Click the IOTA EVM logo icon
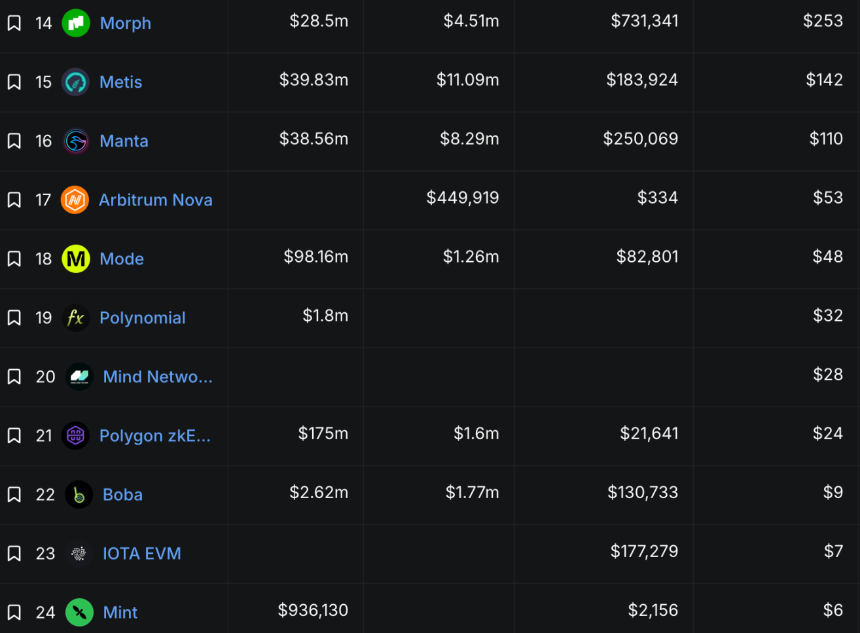Screen dimensions: 860x633 point(79,553)
